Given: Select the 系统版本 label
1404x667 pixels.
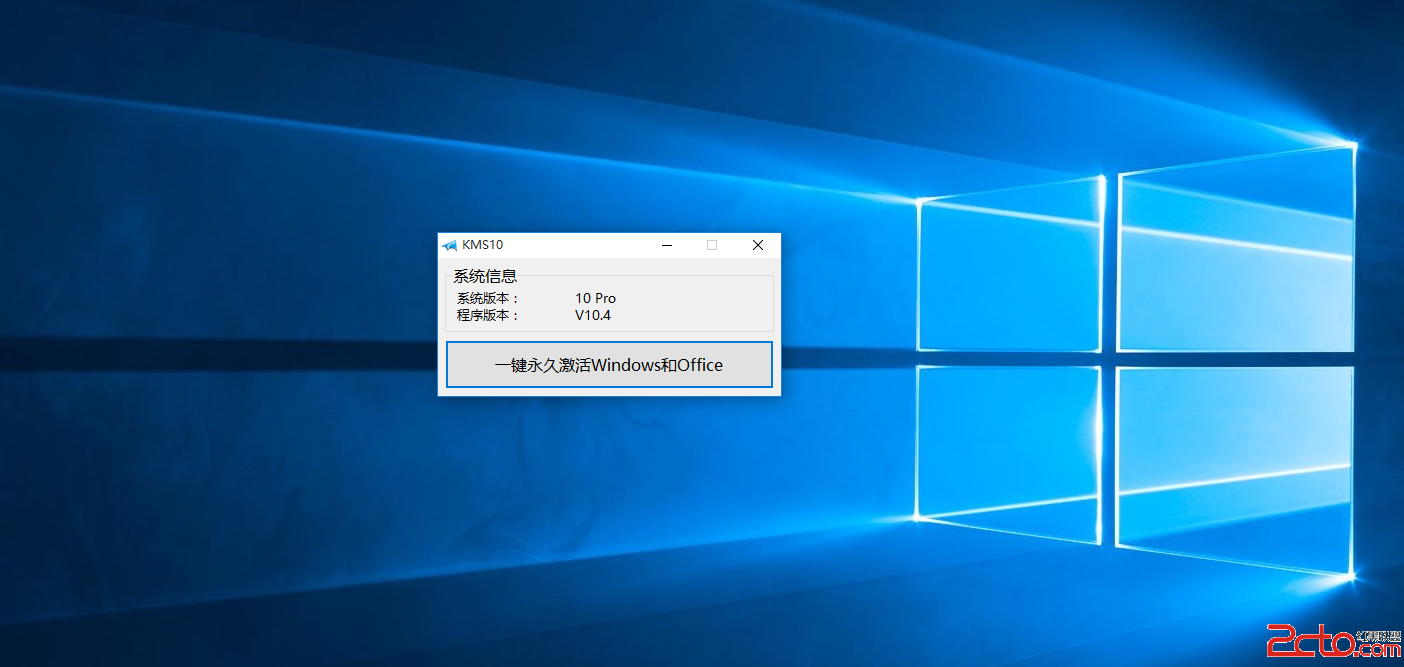Looking at the screenshot, I should [488, 298].
